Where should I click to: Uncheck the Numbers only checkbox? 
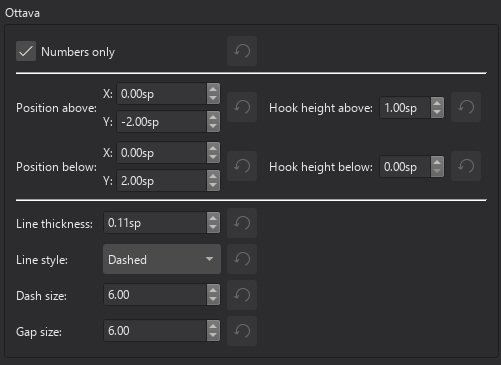[x=26, y=51]
